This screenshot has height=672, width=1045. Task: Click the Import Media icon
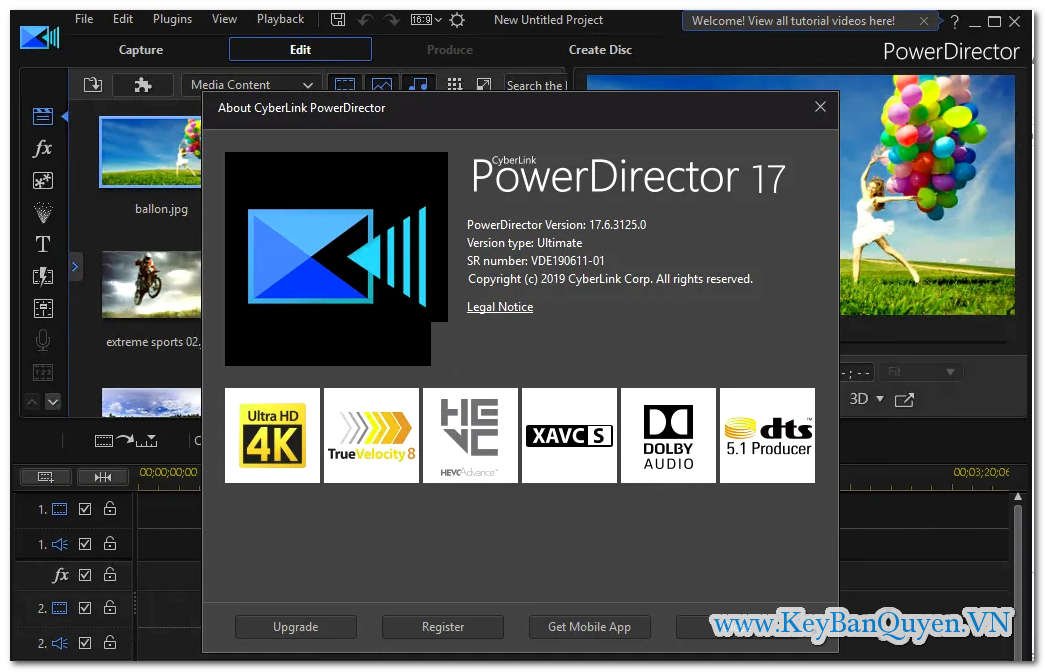[x=93, y=85]
